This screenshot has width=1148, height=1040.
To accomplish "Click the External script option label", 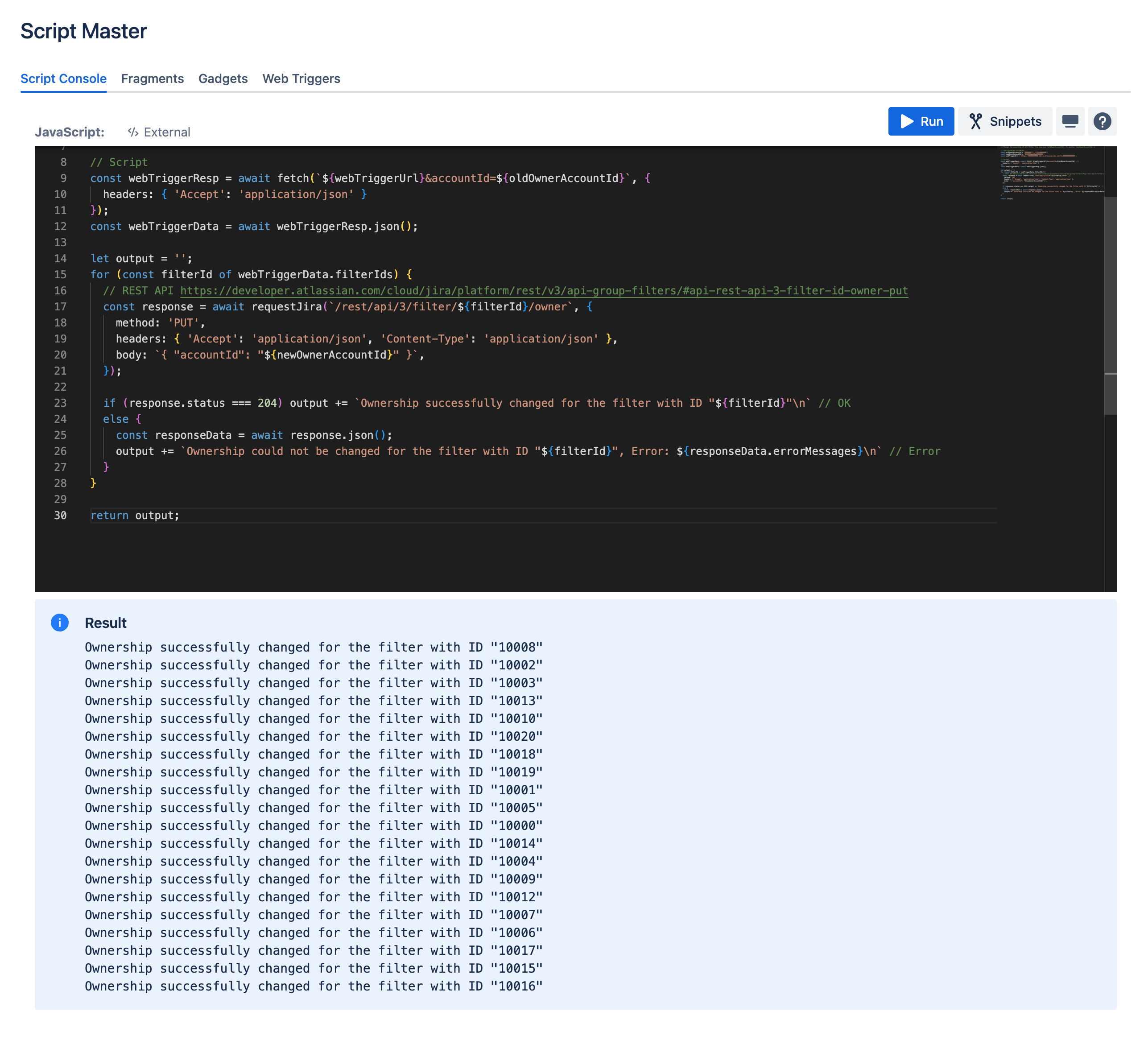I will 167,132.
